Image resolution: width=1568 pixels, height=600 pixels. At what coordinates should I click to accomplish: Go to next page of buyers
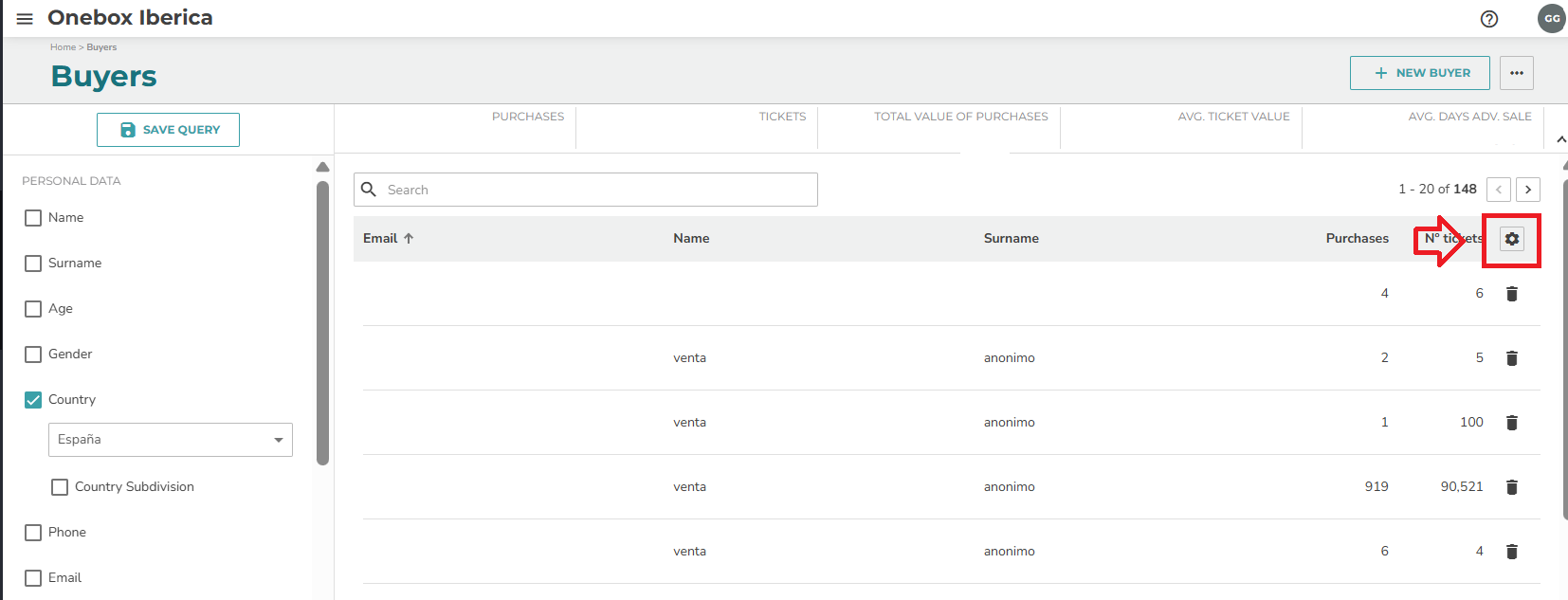point(1528,190)
